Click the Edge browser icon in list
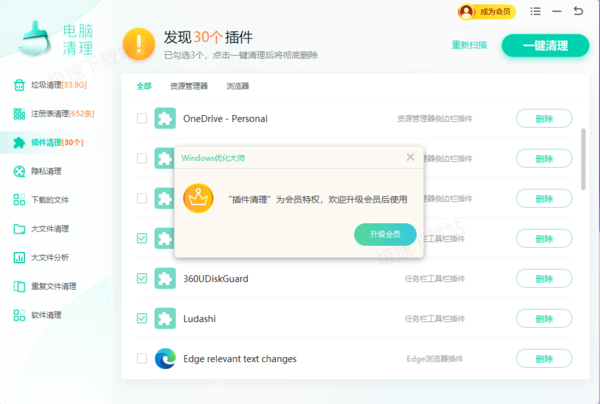The width and height of the screenshot is (600, 404). pos(165,358)
